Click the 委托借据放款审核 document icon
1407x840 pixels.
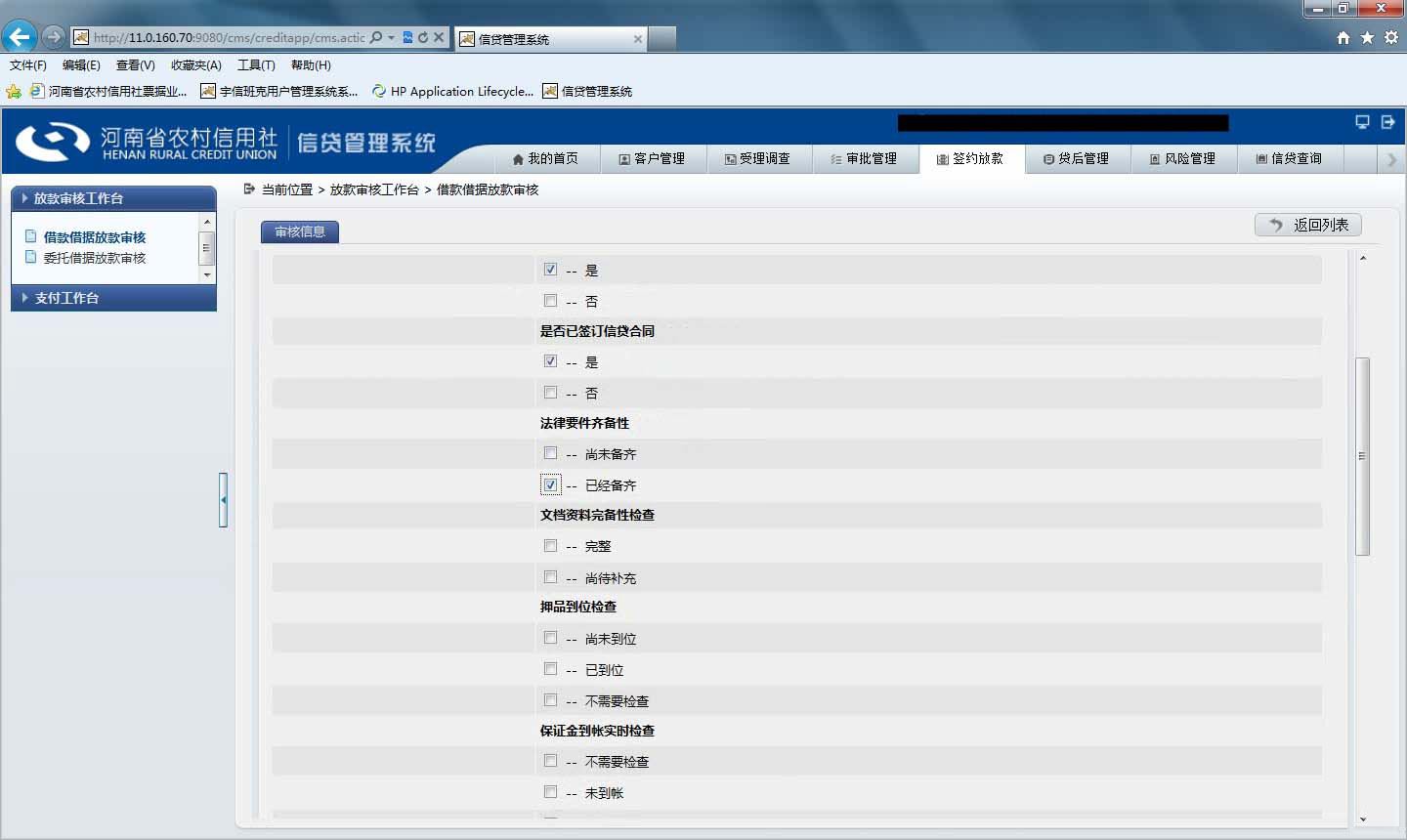tap(31, 257)
